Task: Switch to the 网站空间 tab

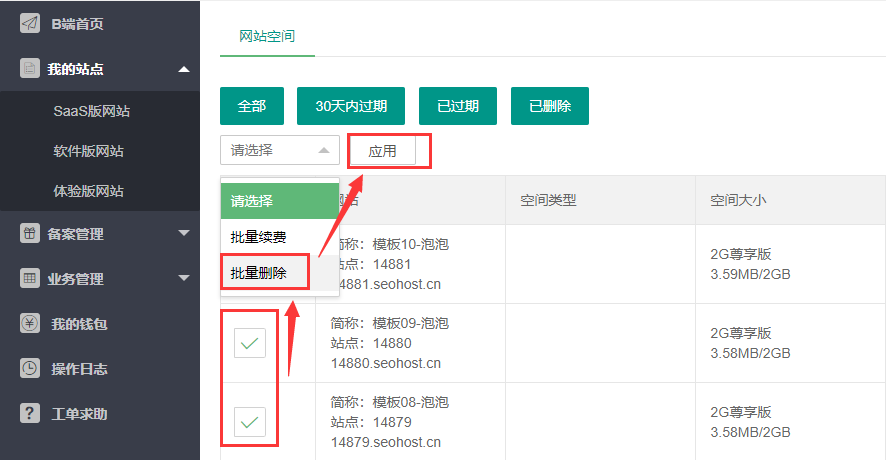Action: 267,36
